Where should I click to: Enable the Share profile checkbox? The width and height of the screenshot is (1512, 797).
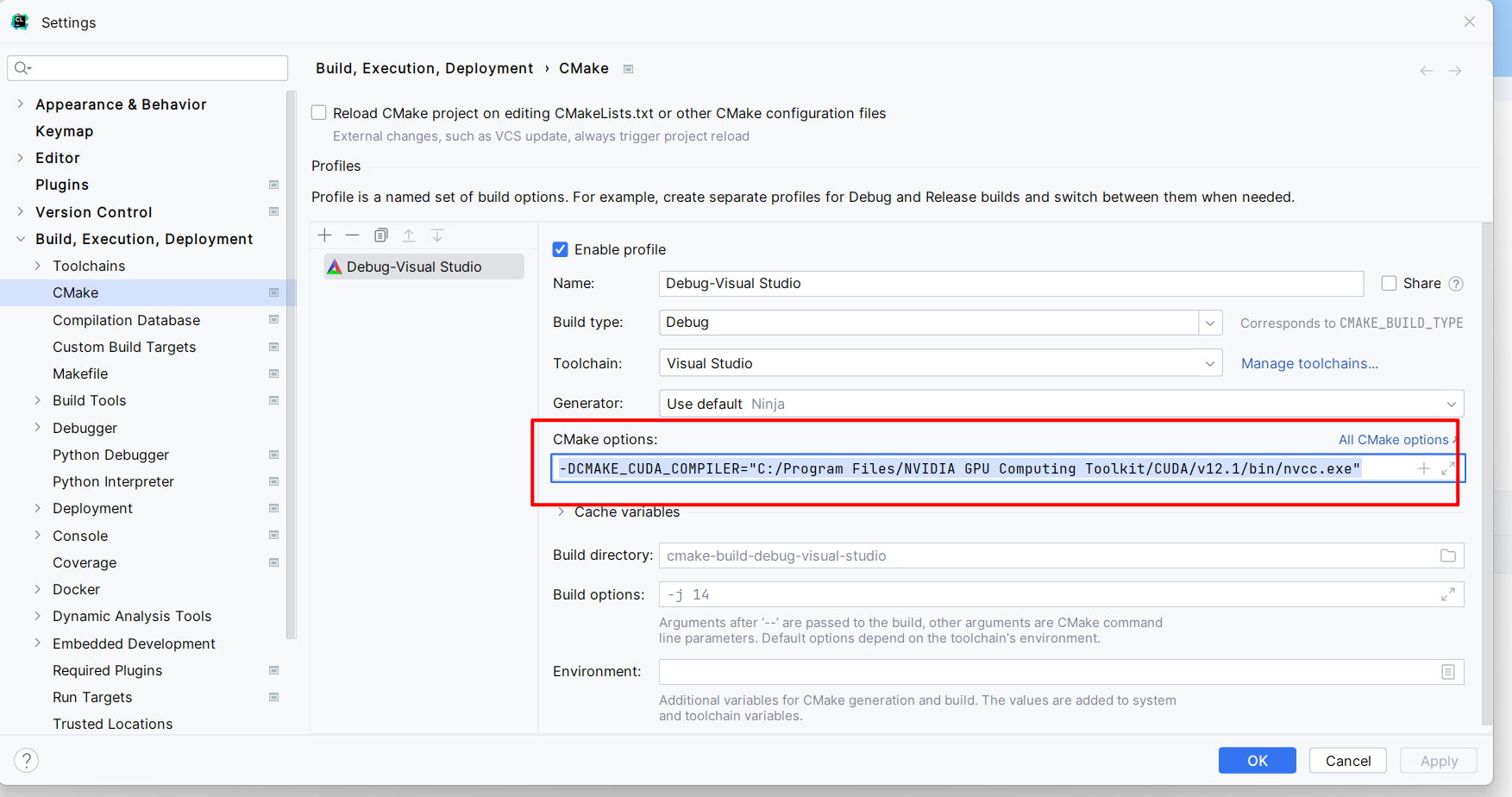1389,283
